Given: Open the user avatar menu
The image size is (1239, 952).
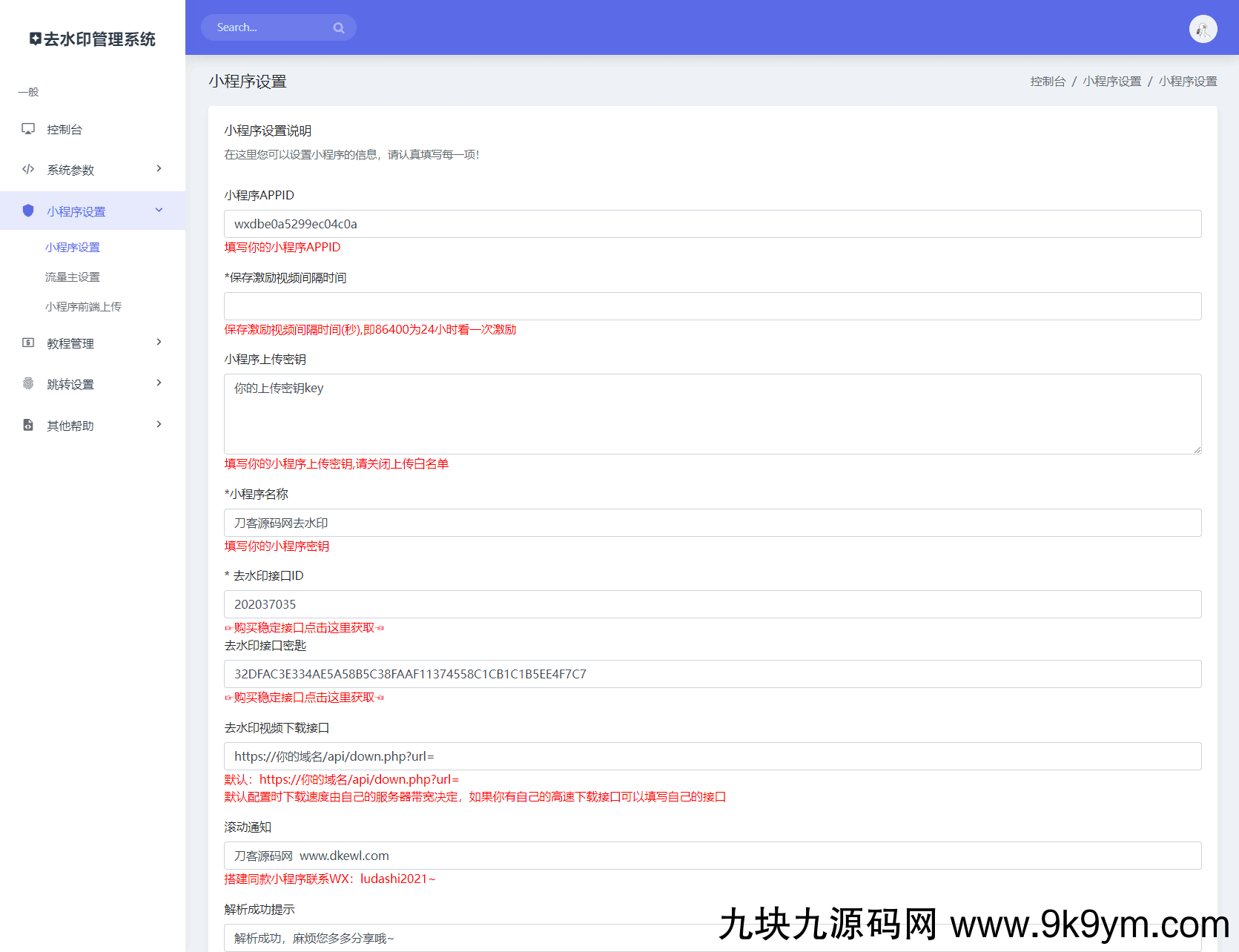Looking at the screenshot, I should 1203,29.
